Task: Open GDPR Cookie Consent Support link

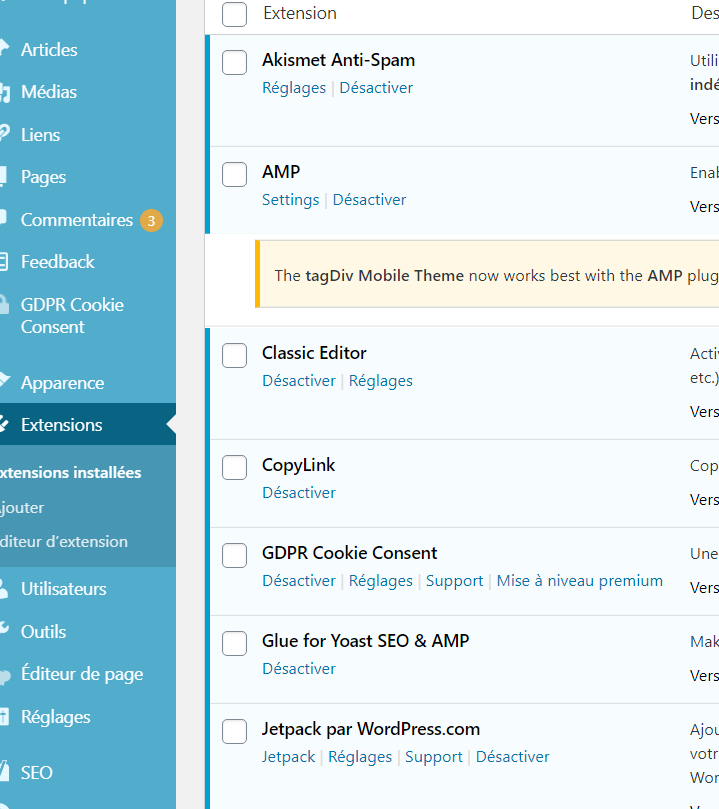Action: (x=454, y=581)
